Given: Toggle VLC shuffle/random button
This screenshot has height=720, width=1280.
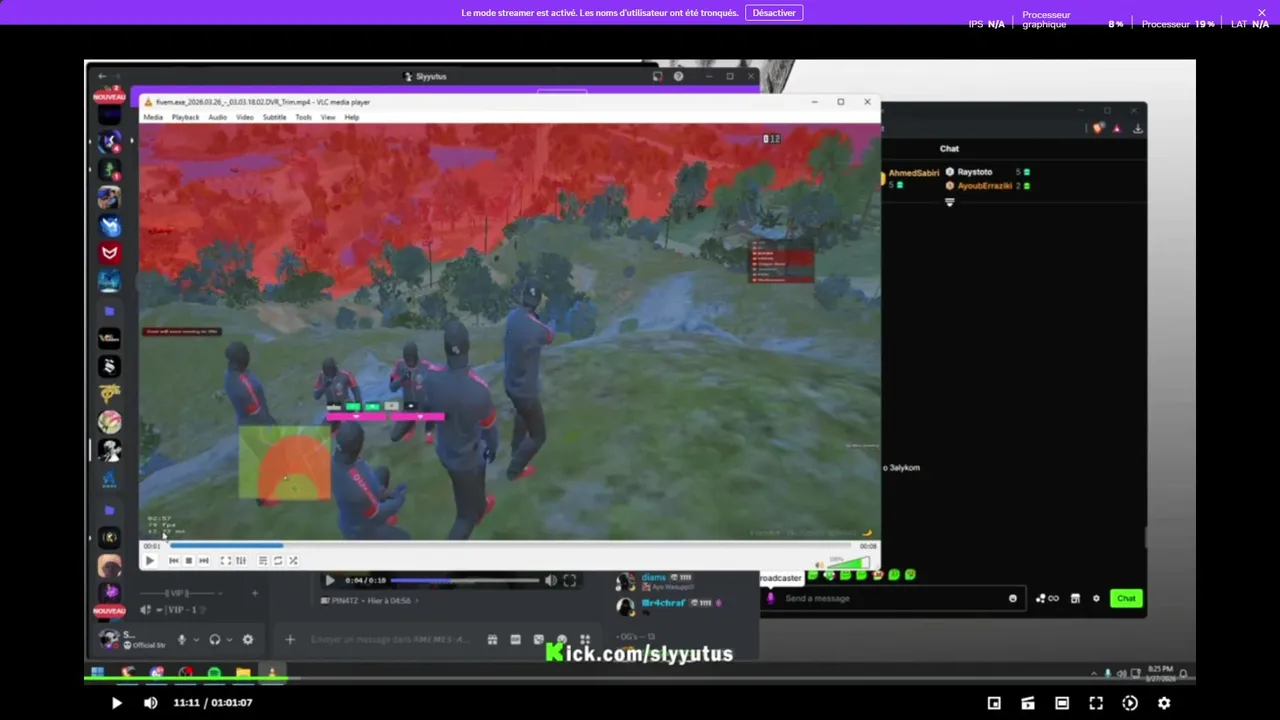Looking at the screenshot, I should (x=293, y=561).
